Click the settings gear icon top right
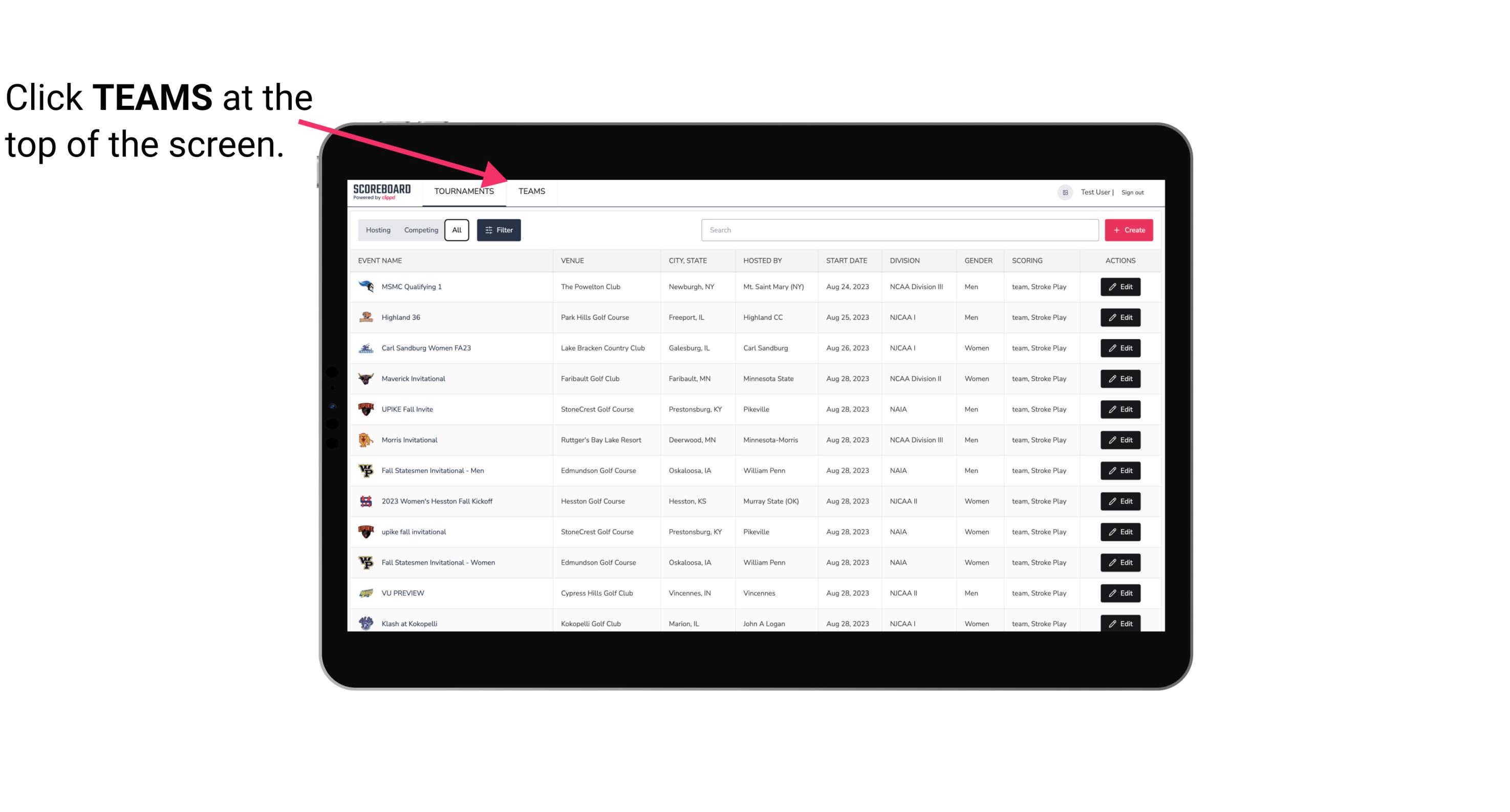1510x812 pixels. click(1063, 191)
